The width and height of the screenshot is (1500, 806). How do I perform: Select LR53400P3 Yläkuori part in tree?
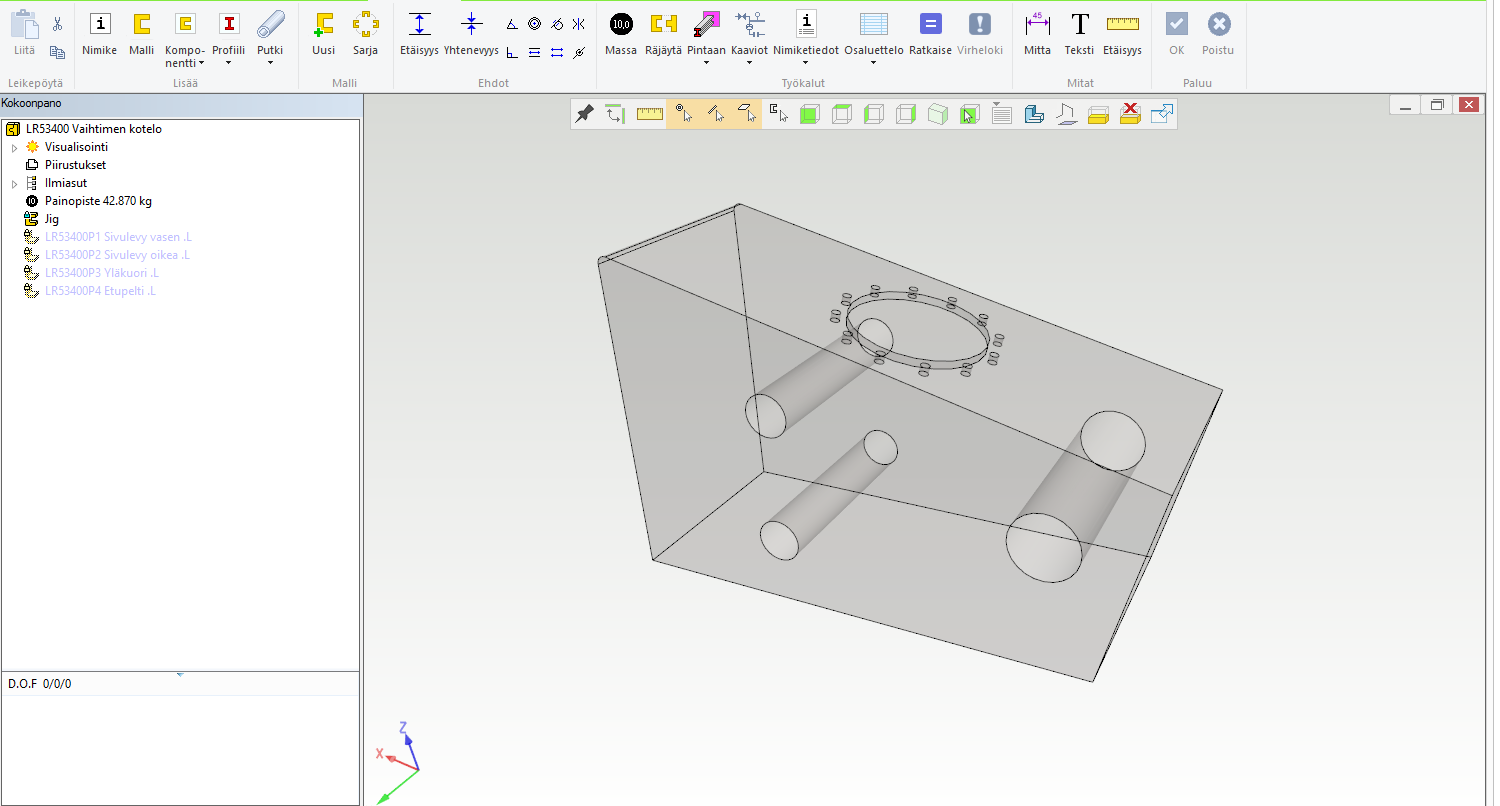click(101, 273)
